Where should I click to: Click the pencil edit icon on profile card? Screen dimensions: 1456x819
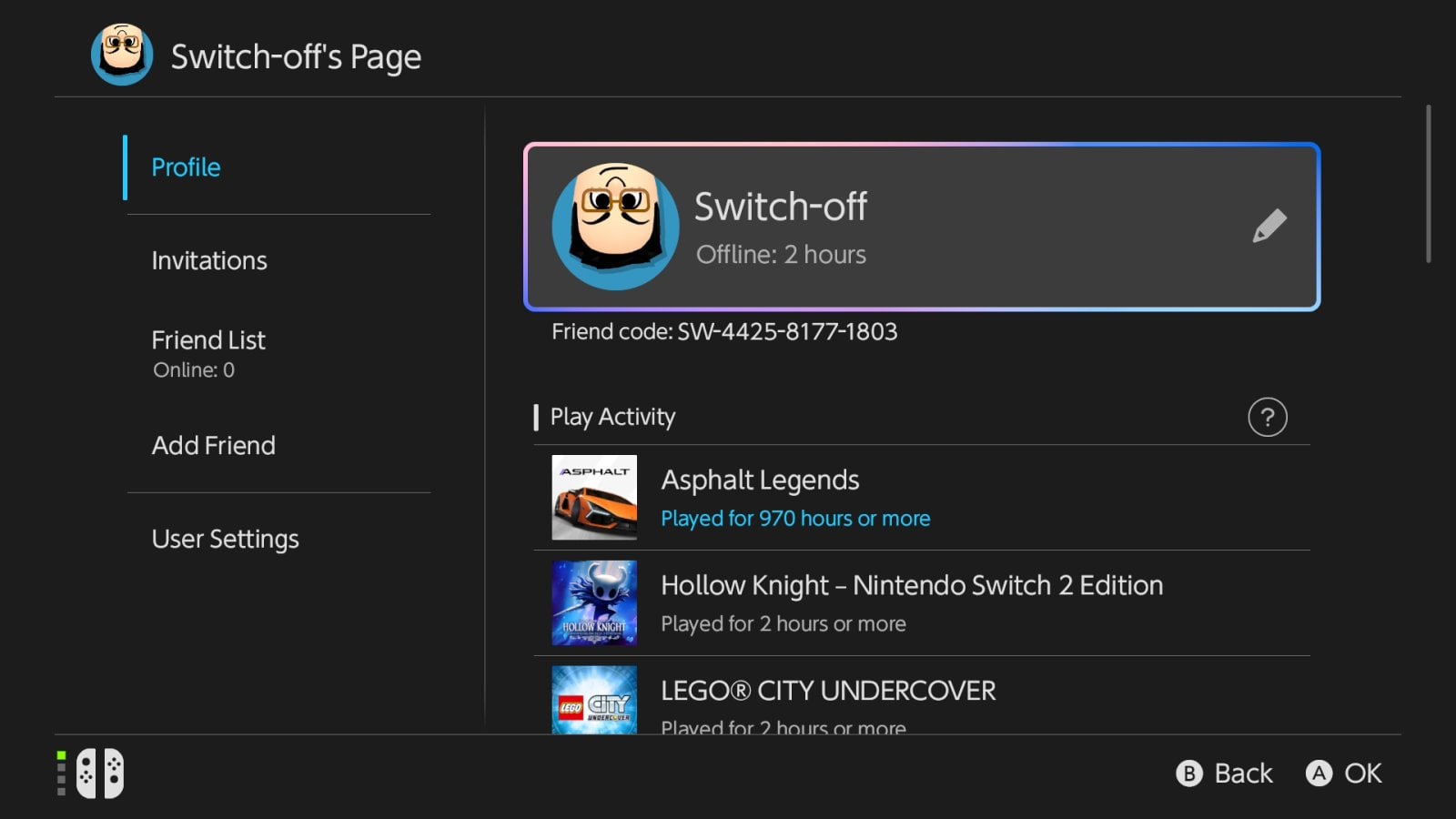click(1269, 226)
